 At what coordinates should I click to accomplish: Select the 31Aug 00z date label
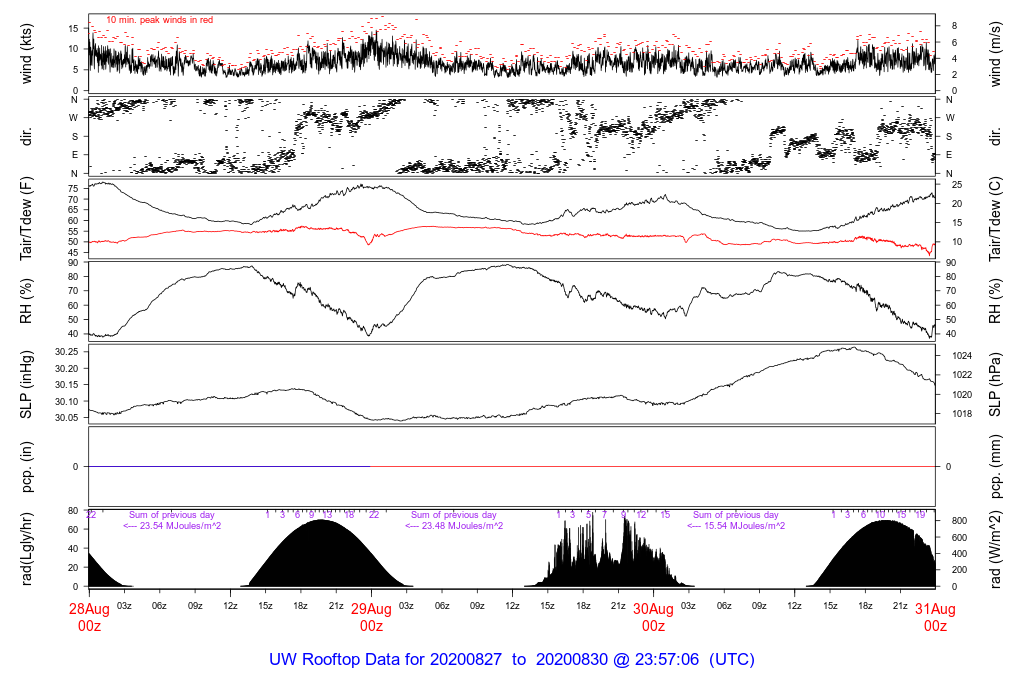click(935, 616)
